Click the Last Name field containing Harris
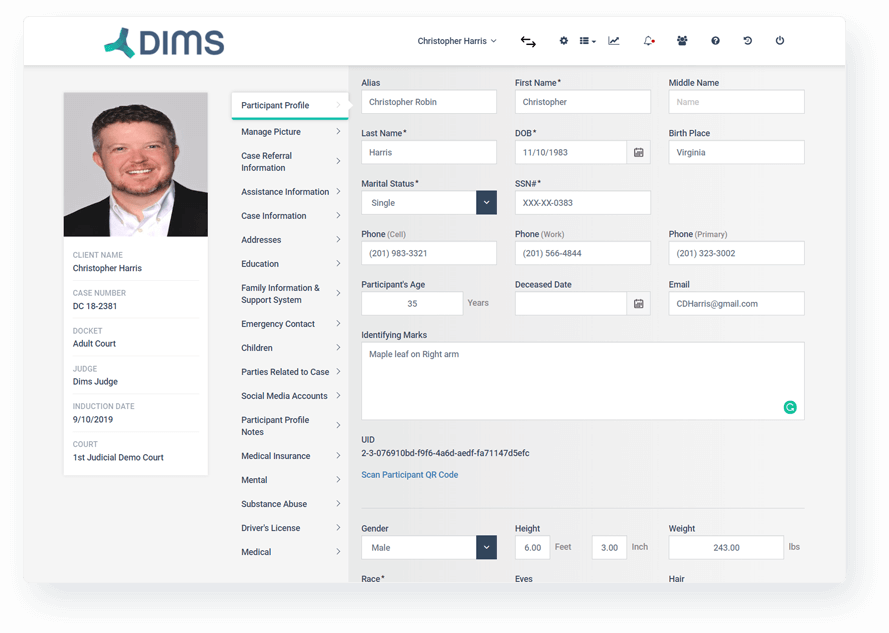This screenshot has width=889, height=633. point(429,153)
